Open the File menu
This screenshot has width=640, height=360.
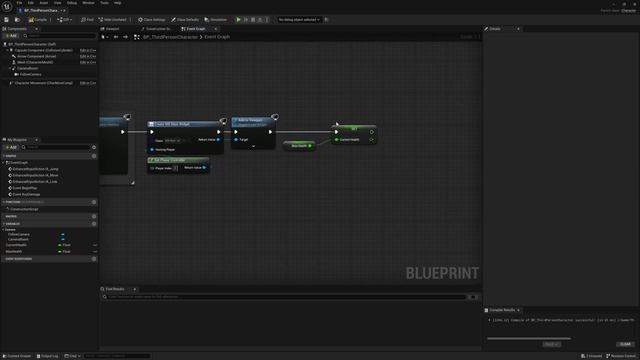(x=19, y=3)
